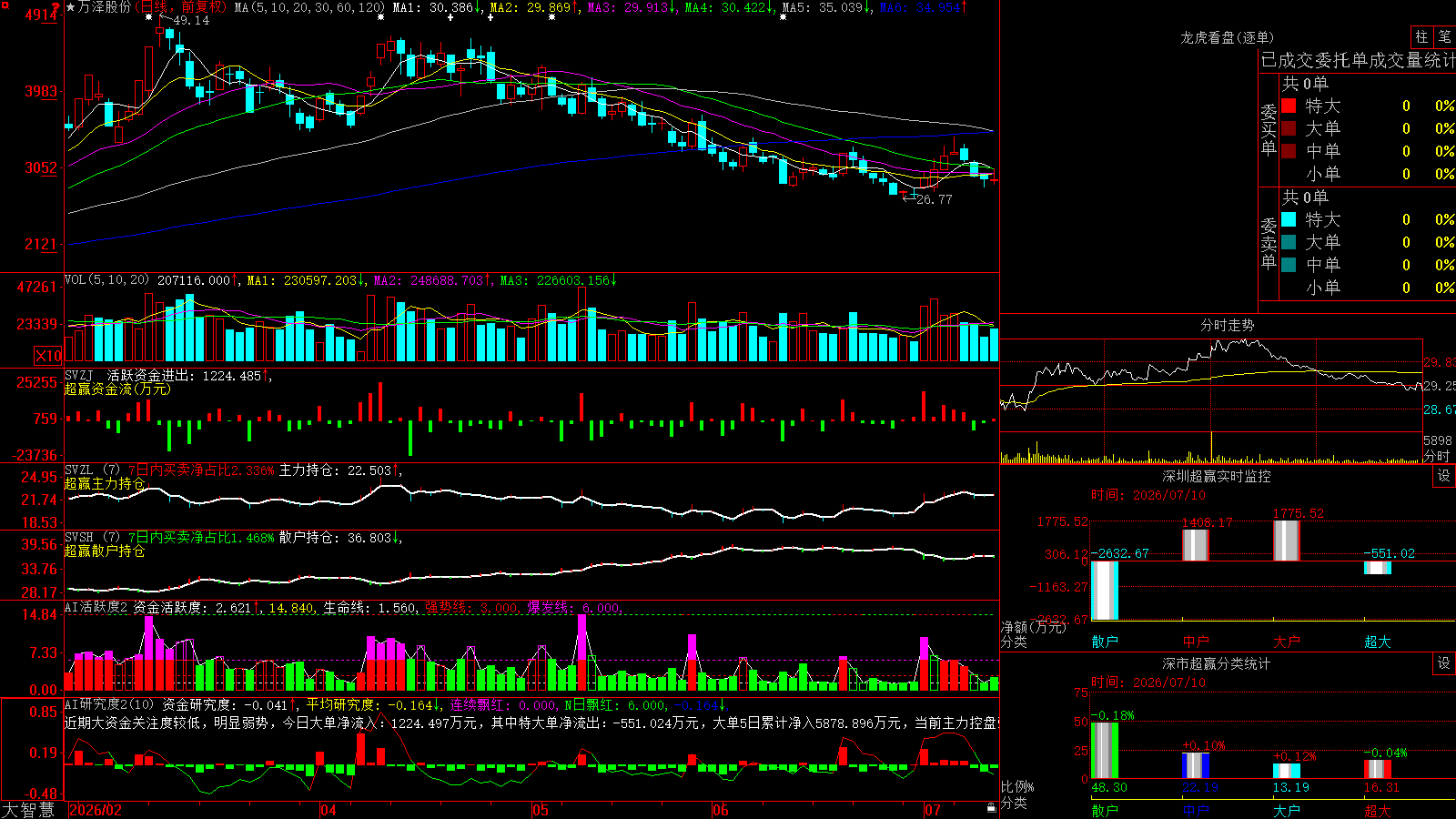The height and width of the screenshot is (819, 1456).
Task: Click the VOL(5,10,20) indicator label
Action: click(106, 280)
